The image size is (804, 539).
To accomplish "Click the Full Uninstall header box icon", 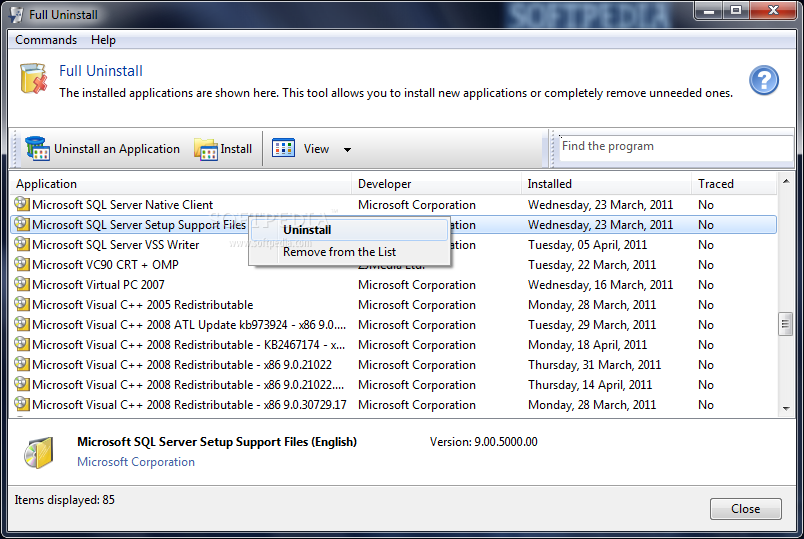I will pyautogui.click(x=34, y=78).
